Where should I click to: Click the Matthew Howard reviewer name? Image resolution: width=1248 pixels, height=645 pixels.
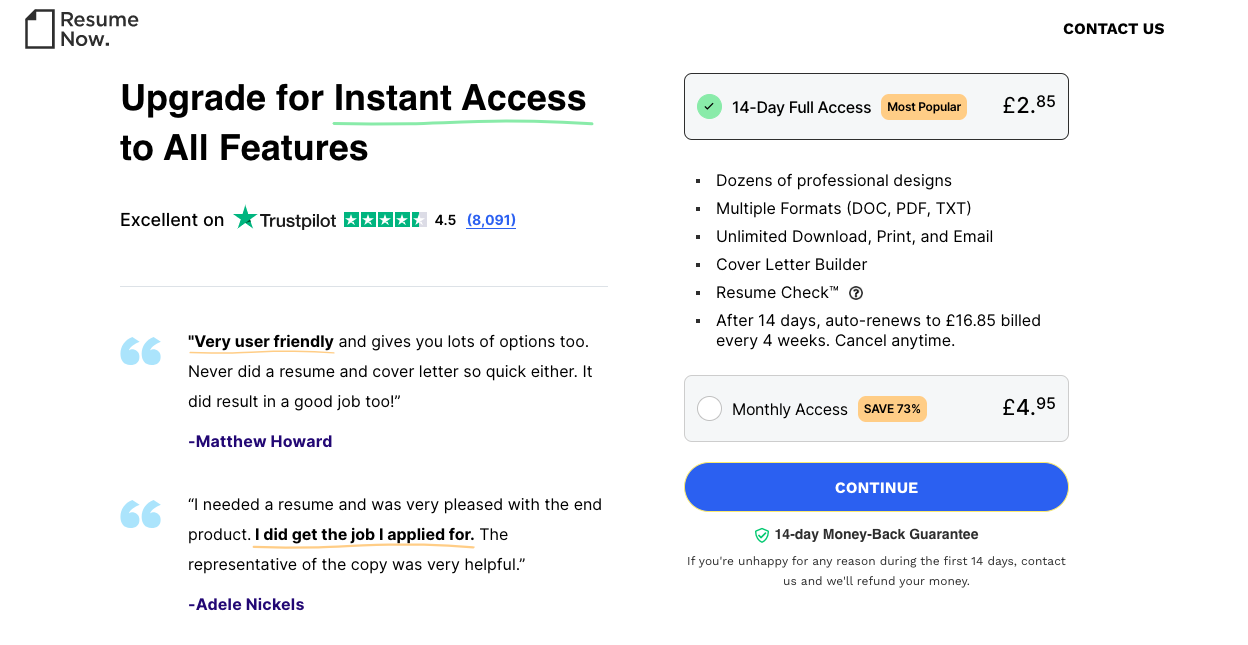260,441
